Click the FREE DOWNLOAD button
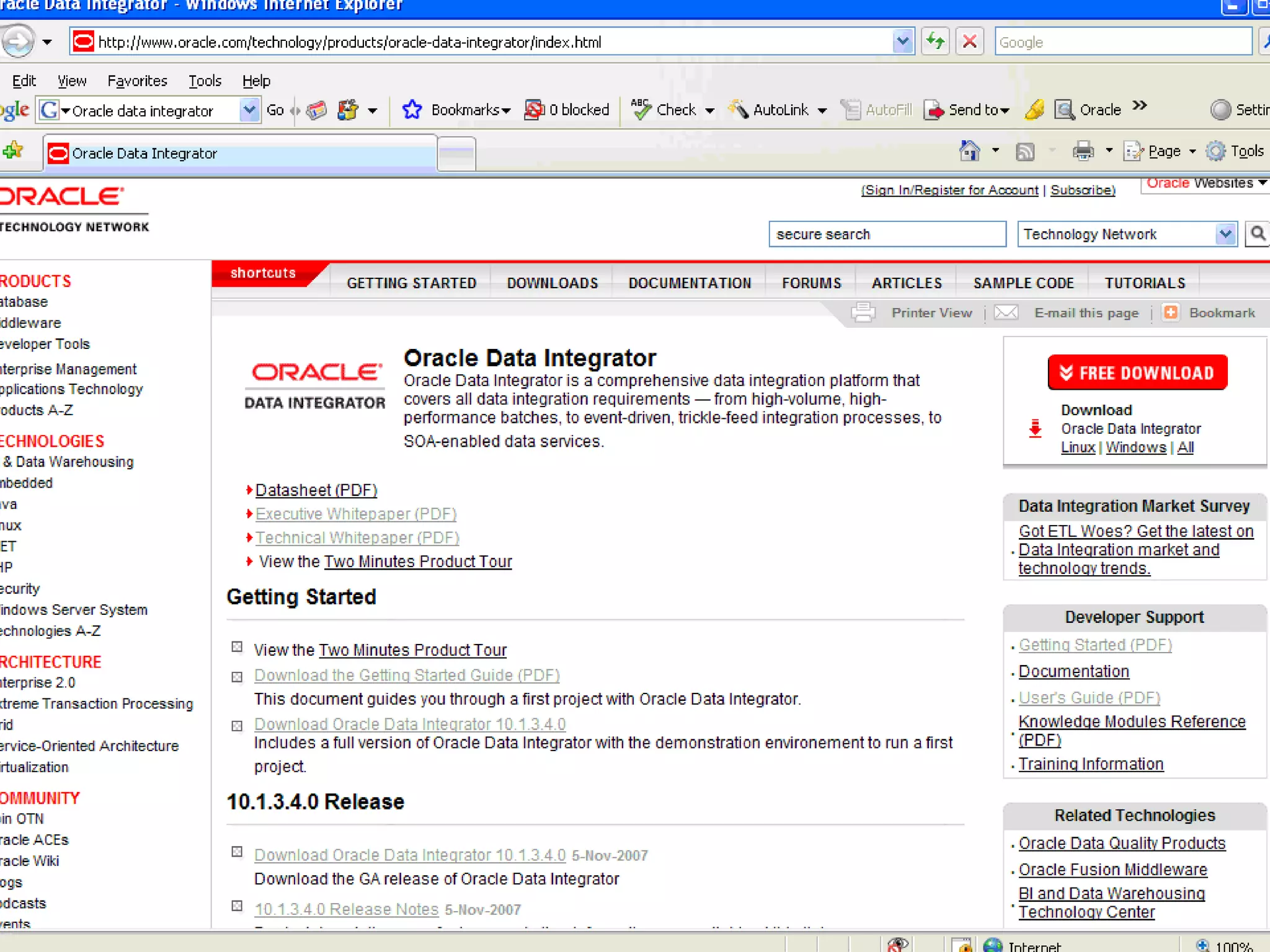 (1137, 372)
